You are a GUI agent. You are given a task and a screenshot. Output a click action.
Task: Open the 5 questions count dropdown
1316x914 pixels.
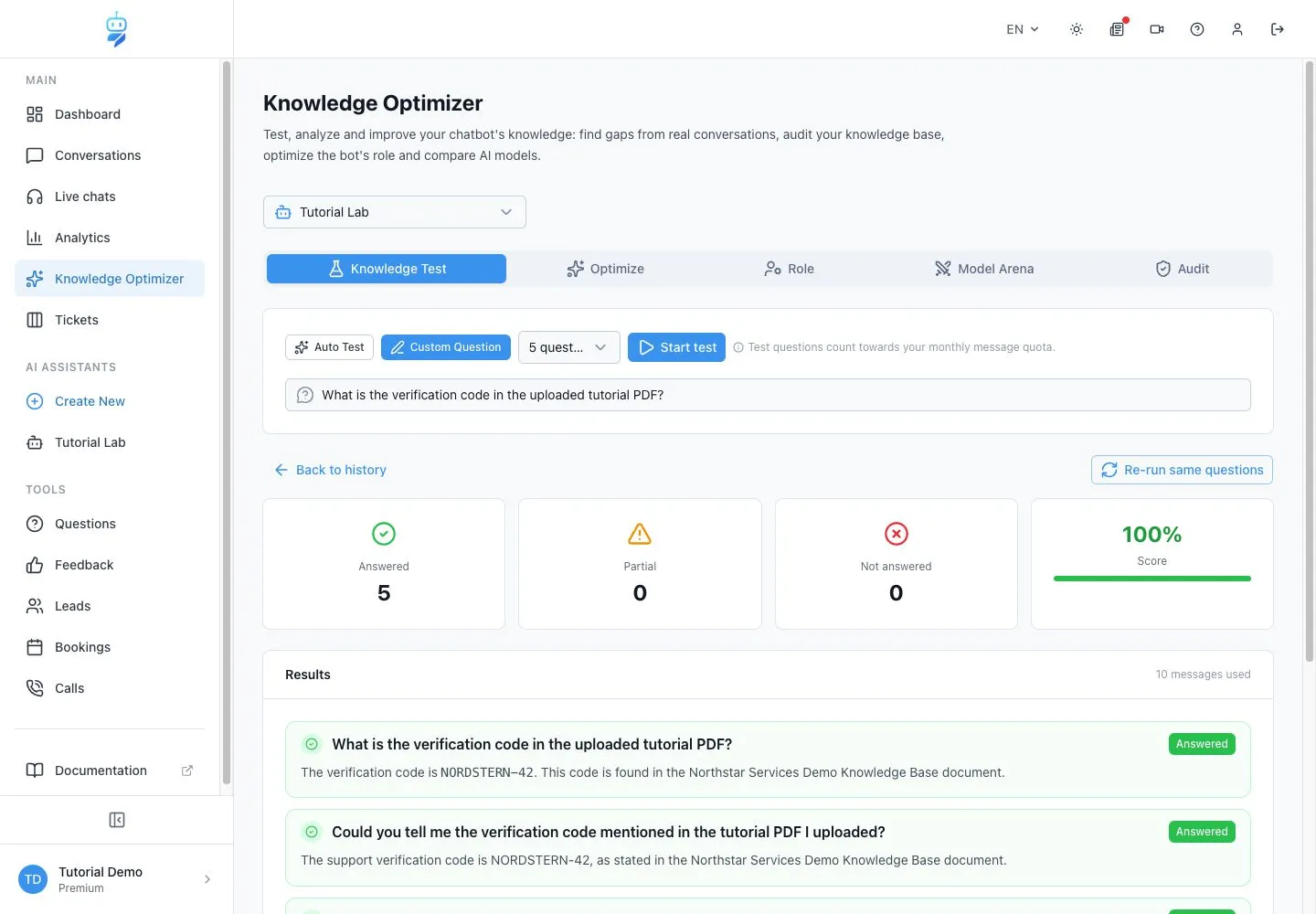click(569, 347)
